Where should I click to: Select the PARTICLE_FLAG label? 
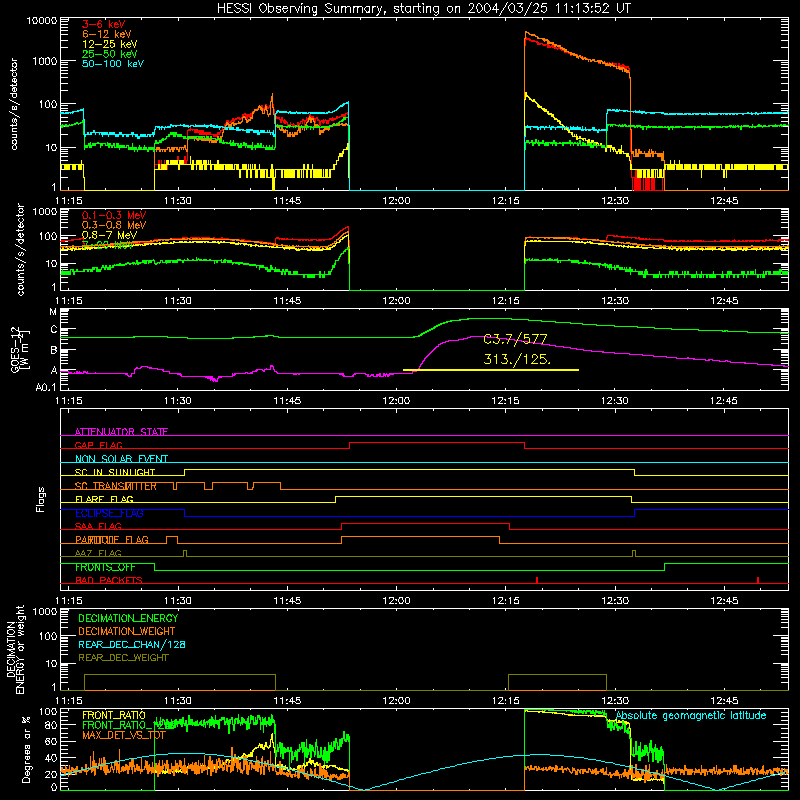(x=112, y=540)
